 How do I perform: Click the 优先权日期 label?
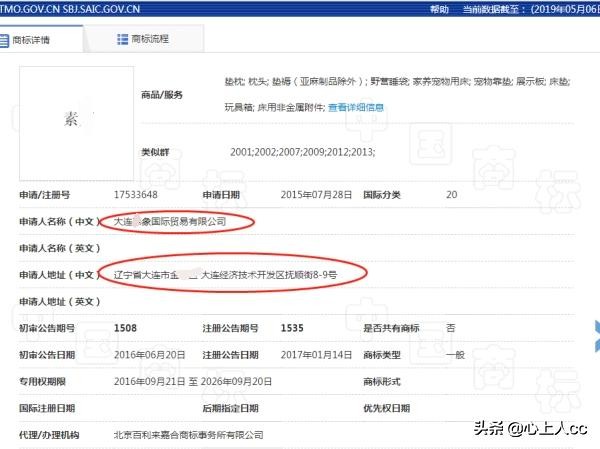pyautogui.click(x=386, y=408)
